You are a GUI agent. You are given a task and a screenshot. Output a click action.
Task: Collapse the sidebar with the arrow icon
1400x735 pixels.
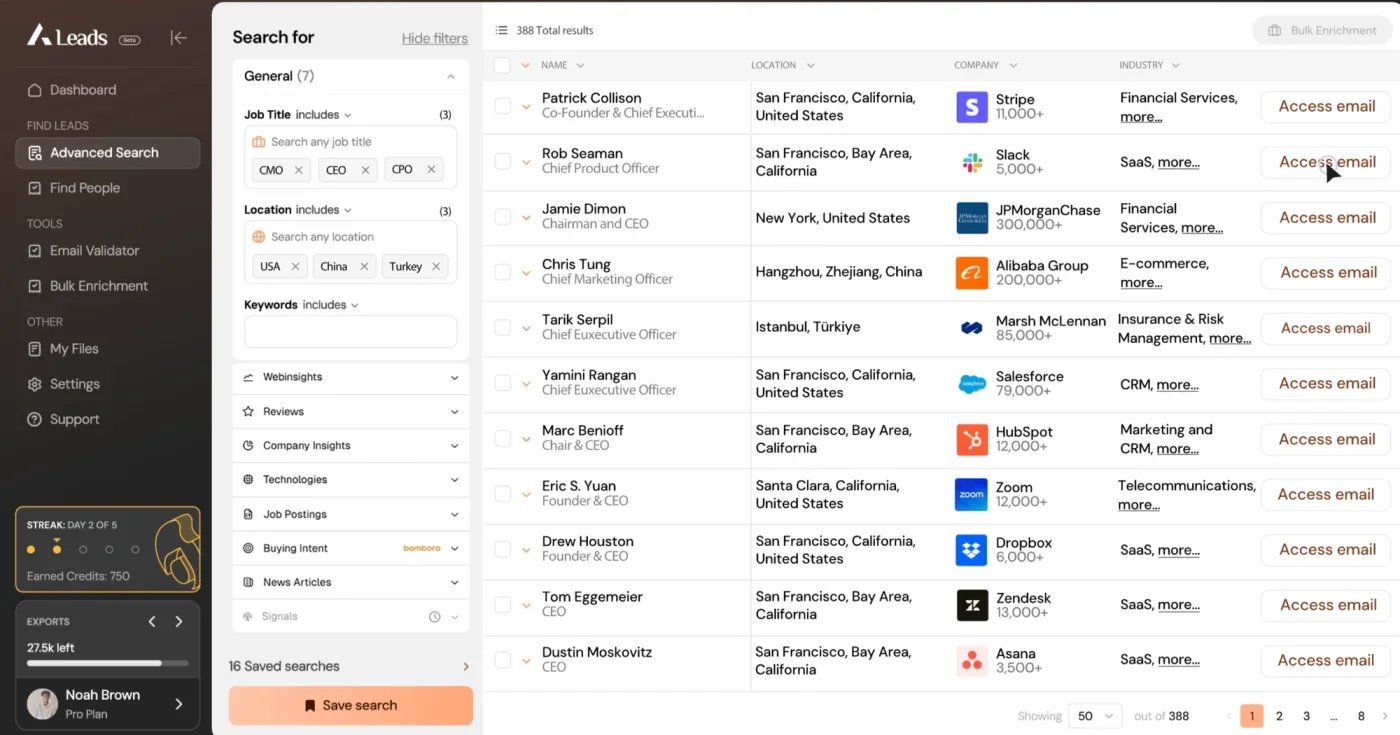pos(179,38)
